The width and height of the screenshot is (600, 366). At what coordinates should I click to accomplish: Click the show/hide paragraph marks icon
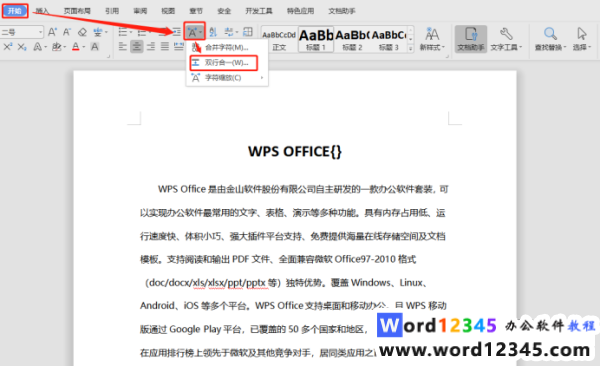[229, 32]
